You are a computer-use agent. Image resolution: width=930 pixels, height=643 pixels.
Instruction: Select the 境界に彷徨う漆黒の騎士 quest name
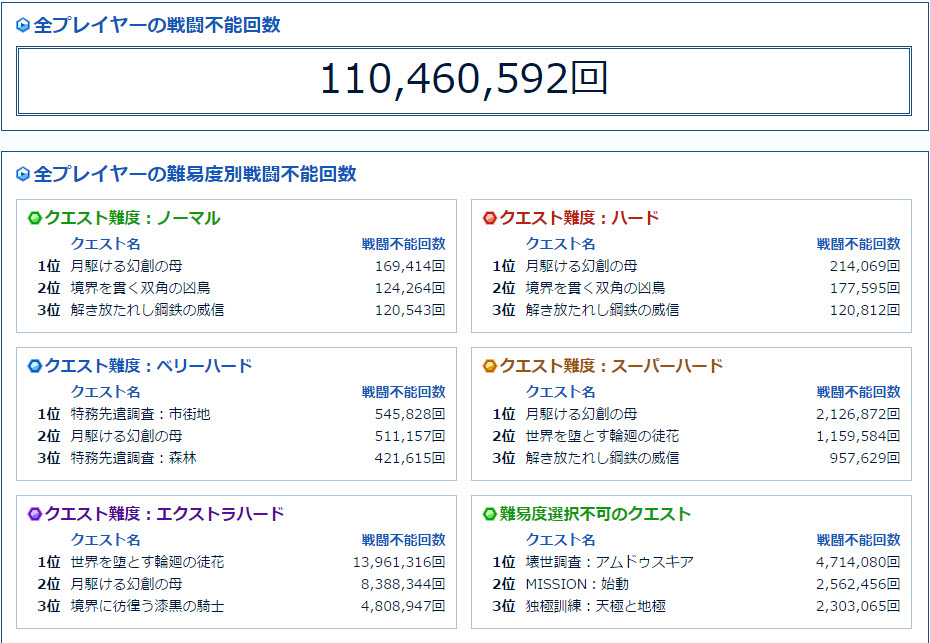147,606
